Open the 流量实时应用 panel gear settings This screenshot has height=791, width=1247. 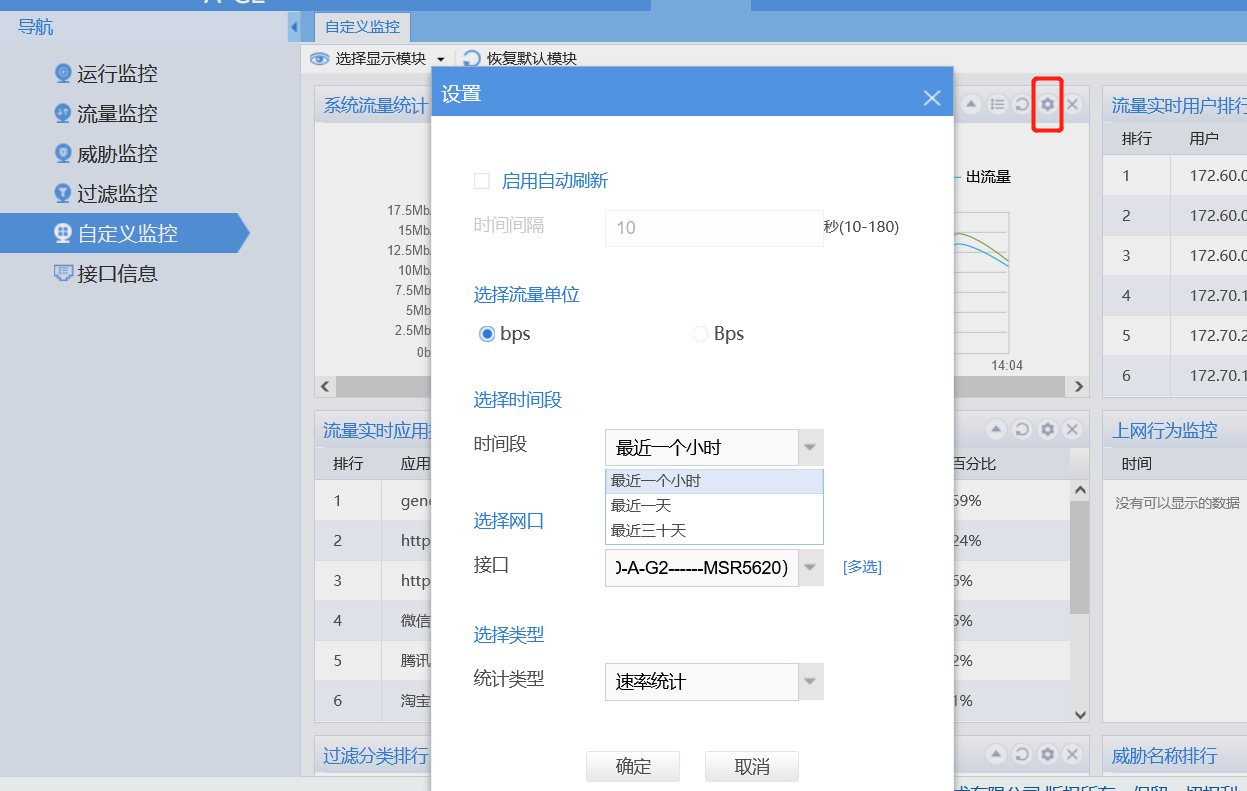[x=1047, y=429]
